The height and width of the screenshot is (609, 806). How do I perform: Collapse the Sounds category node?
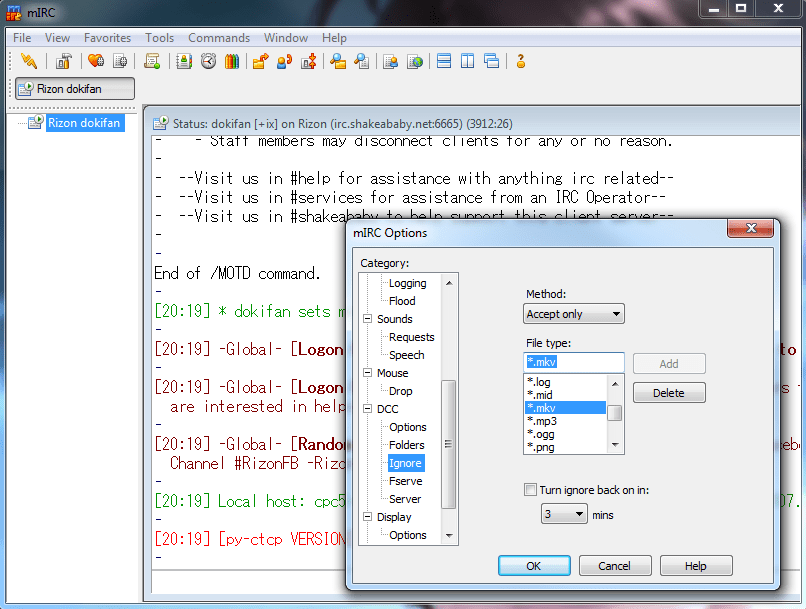[368, 319]
